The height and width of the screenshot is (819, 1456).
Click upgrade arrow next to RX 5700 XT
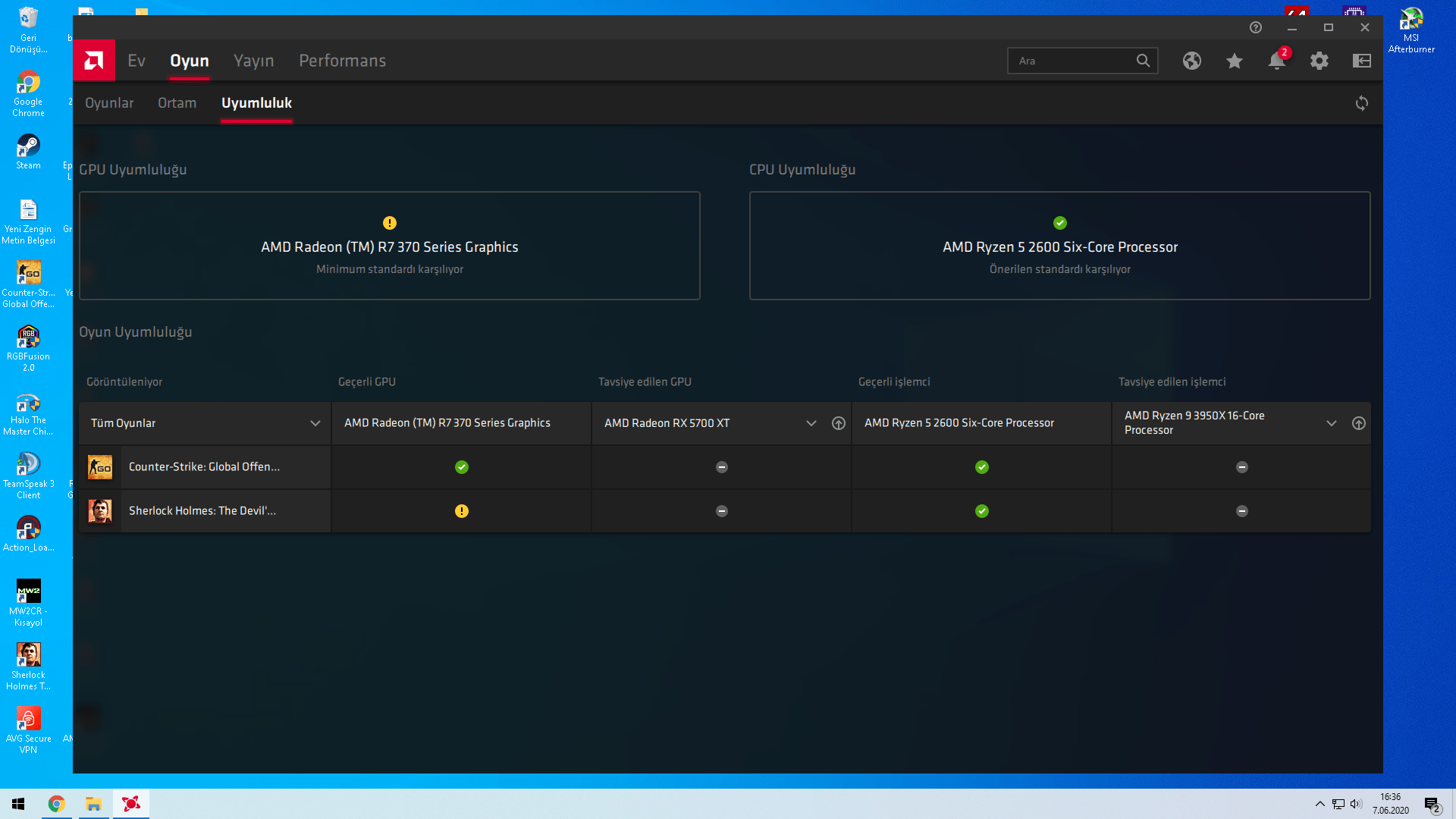click(x=839, y=423)
